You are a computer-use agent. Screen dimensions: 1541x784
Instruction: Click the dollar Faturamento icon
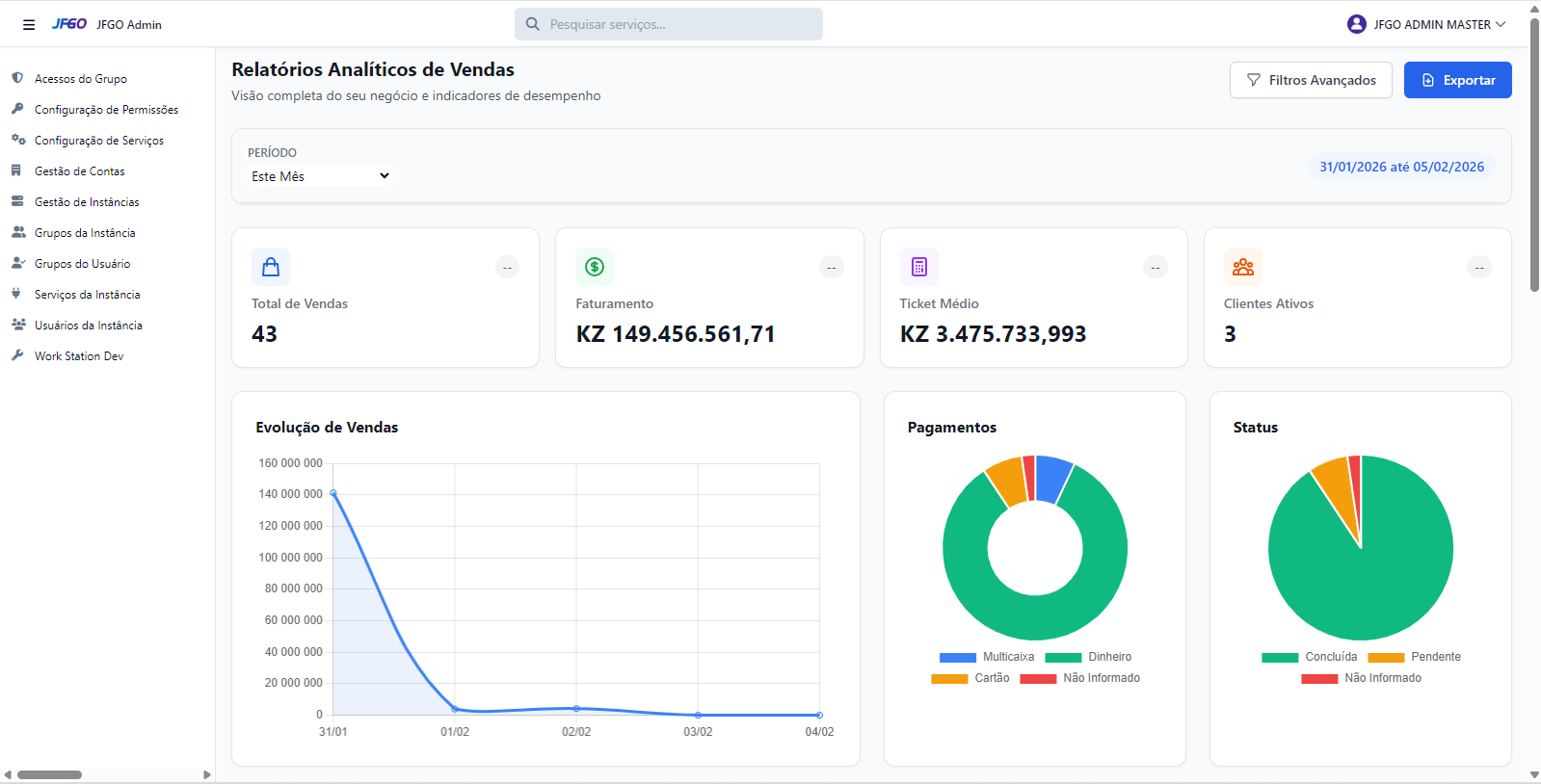(x=595, y=267)
